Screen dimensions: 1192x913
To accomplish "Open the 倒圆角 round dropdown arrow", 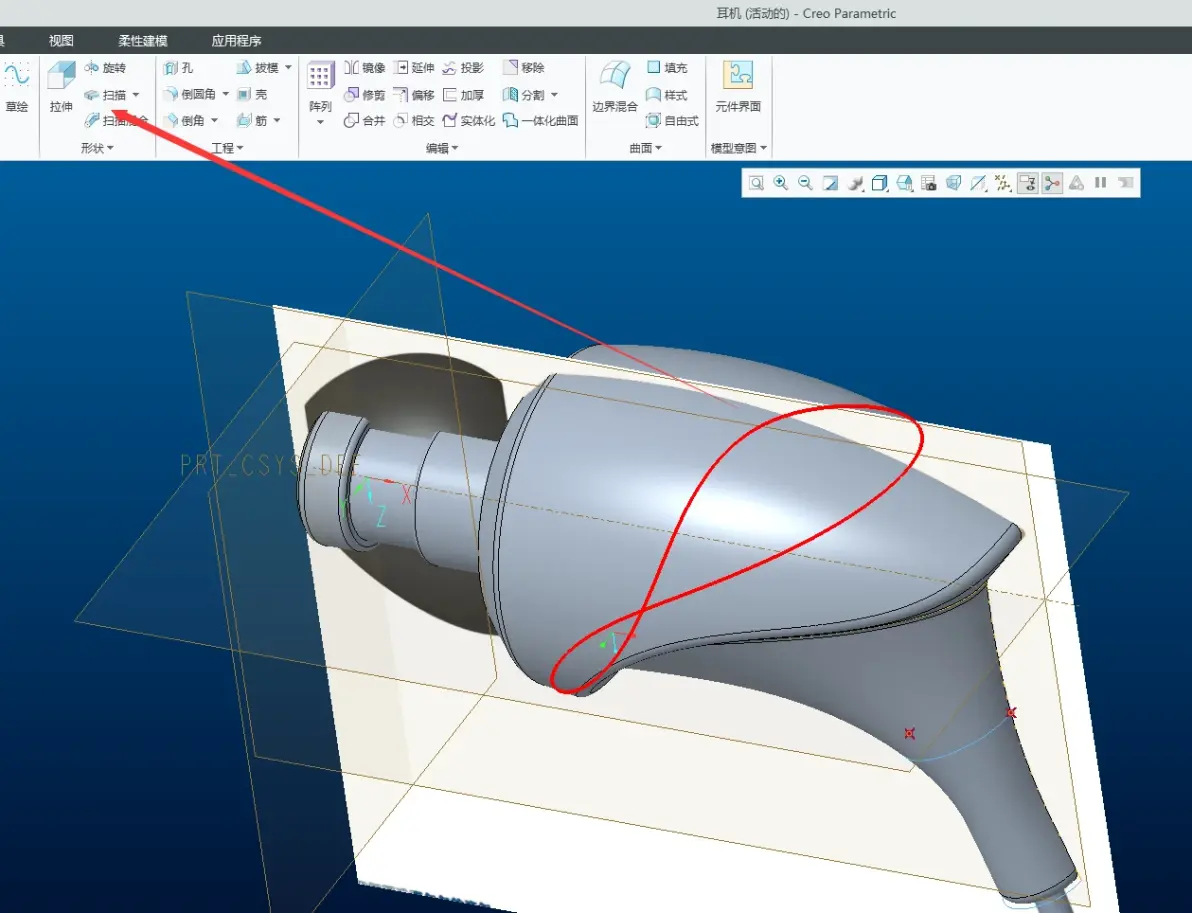I will click(x=226, y=94).
